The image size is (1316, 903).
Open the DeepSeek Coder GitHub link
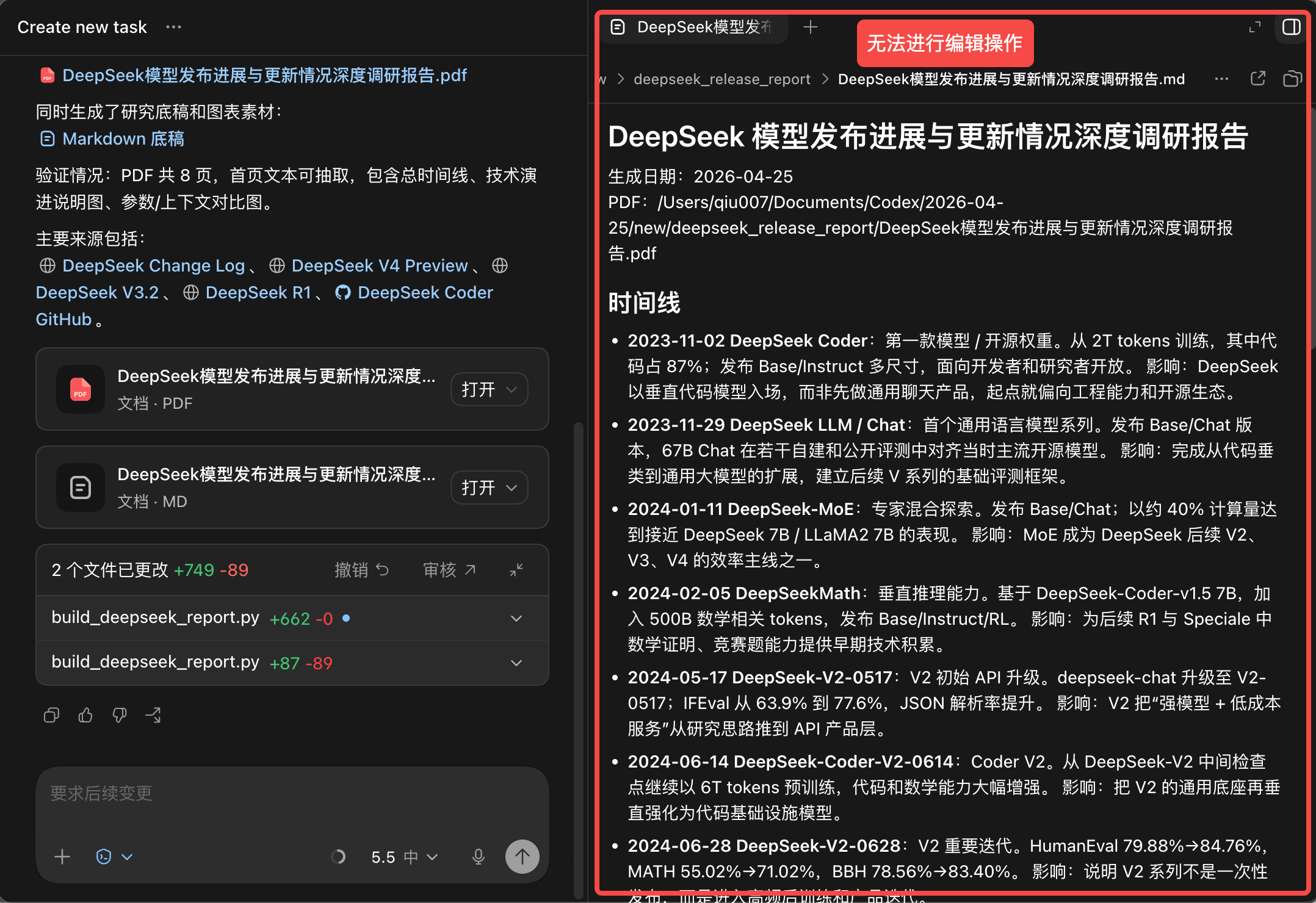pos(425,293)
